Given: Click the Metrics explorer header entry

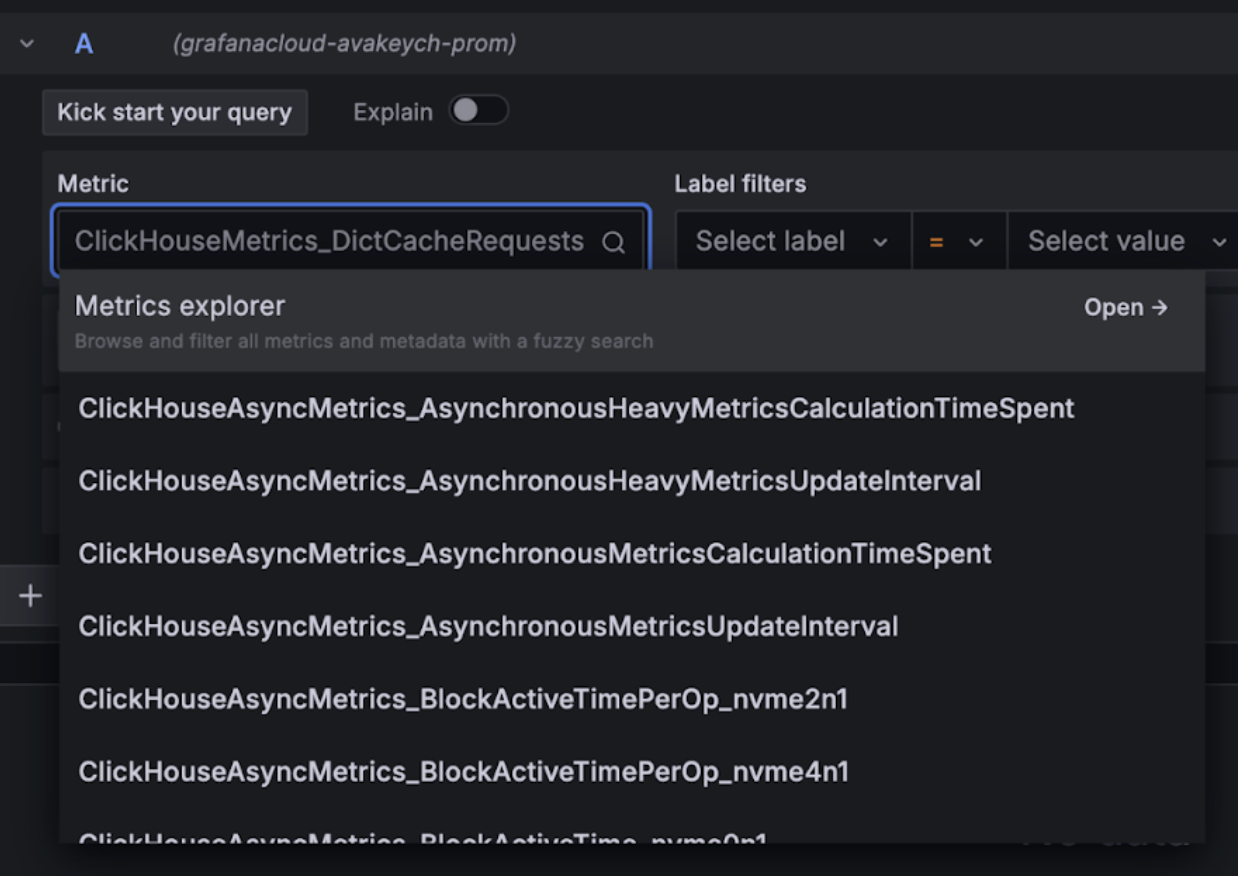Looking at the screenshot, I should 180,307.
